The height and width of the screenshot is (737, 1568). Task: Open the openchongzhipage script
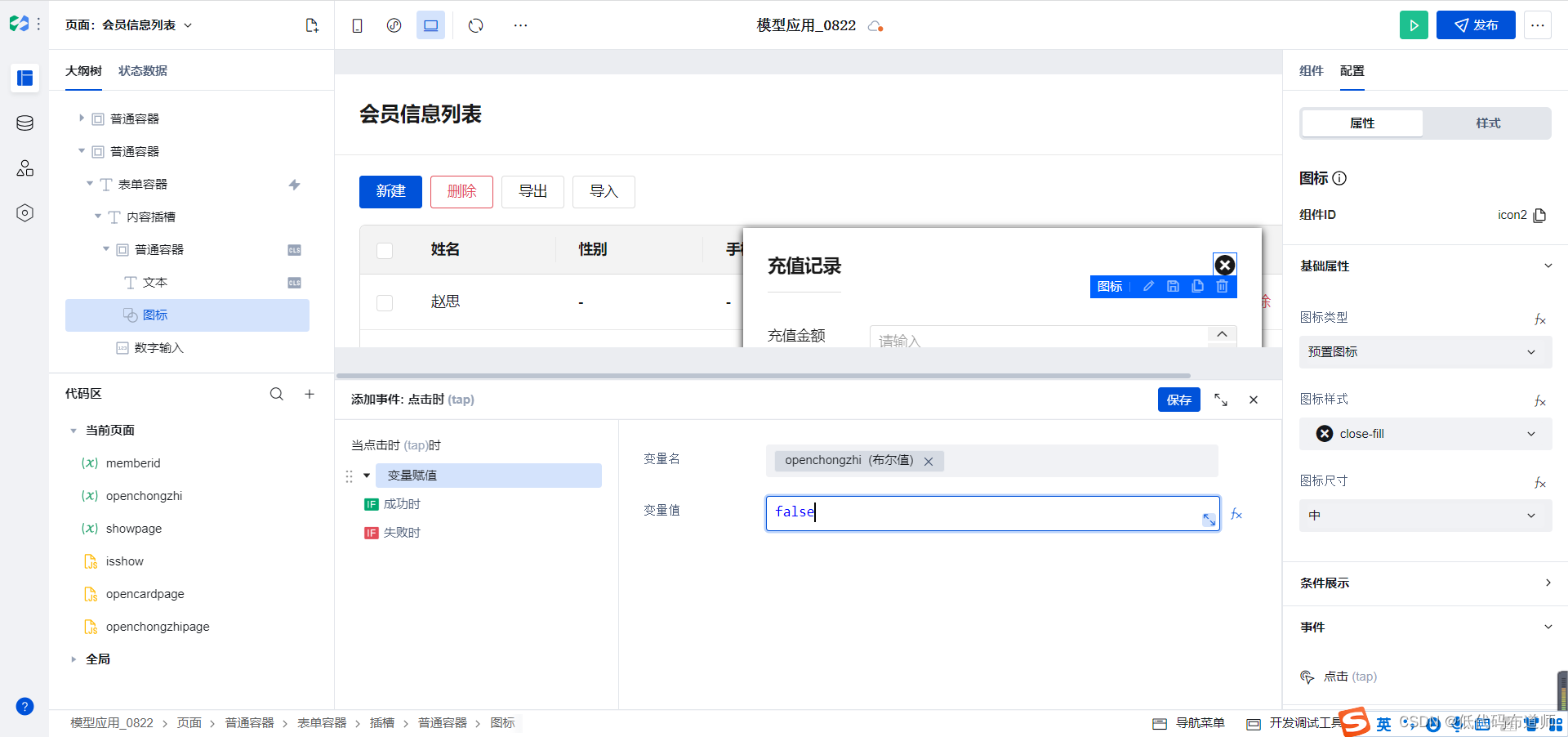(x=157, y=627)
